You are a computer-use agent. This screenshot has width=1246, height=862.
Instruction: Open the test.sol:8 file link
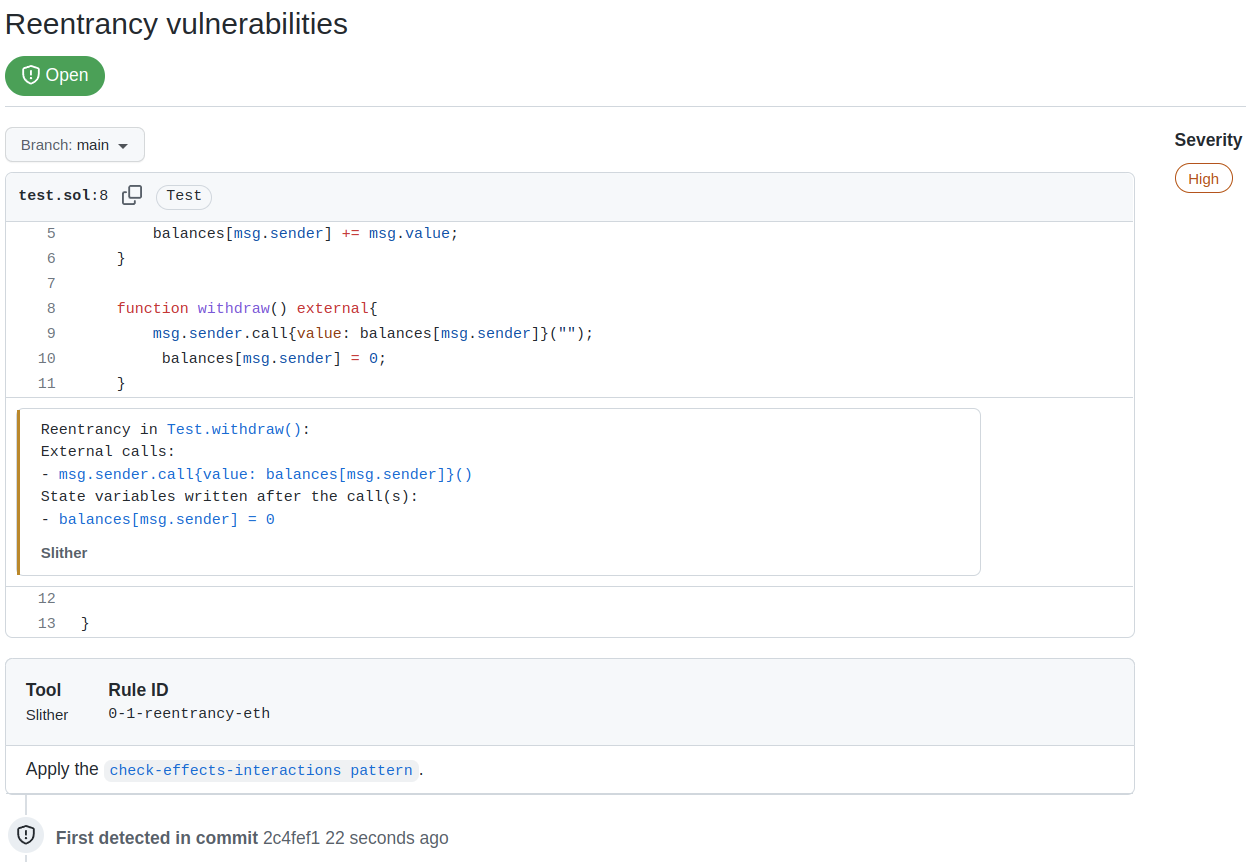pyautogui.click(x=62, y=196)
